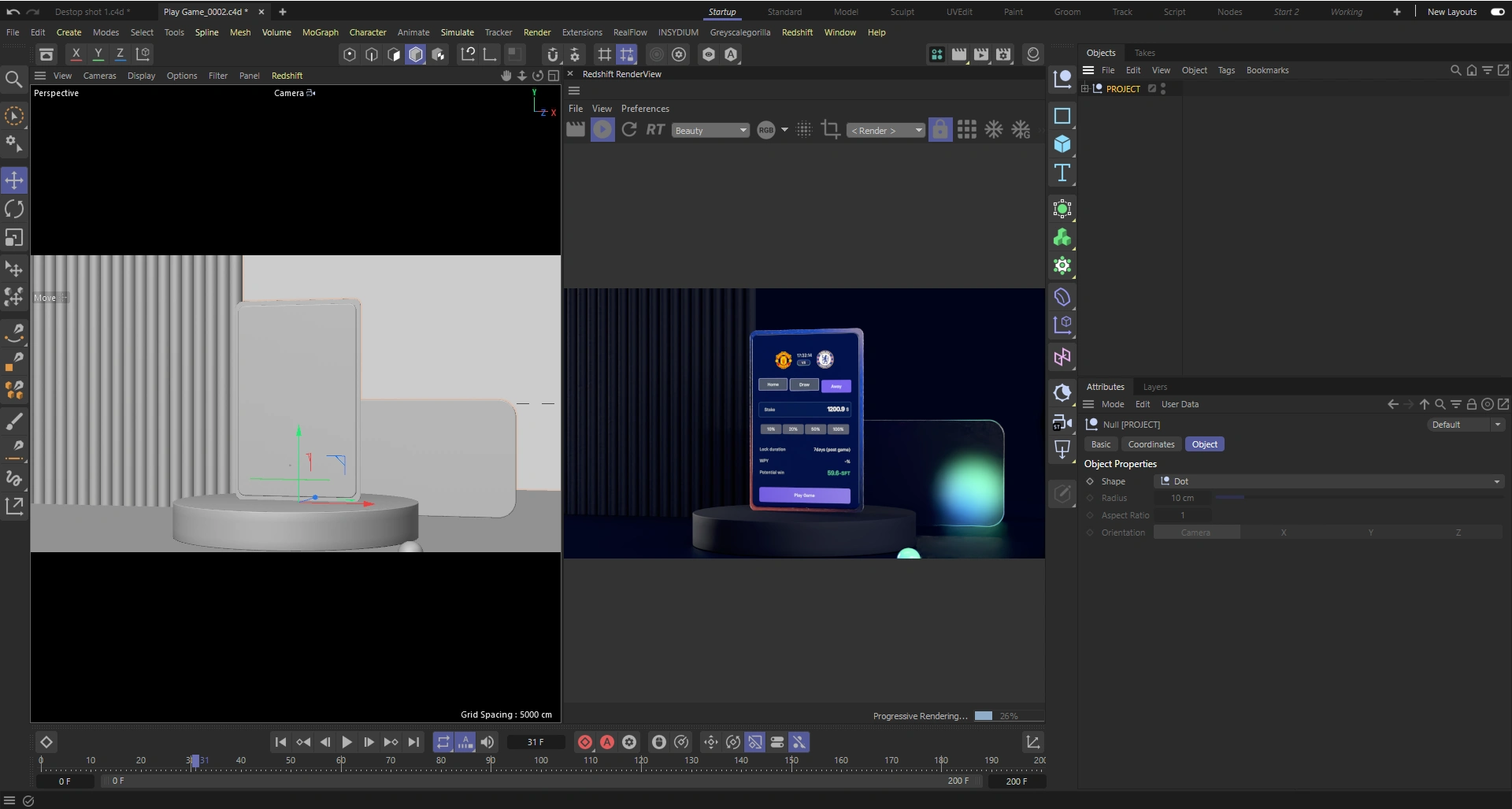The image size is (1512, 809).
Task: Toggle X axis lock
Action: point(76,54)
